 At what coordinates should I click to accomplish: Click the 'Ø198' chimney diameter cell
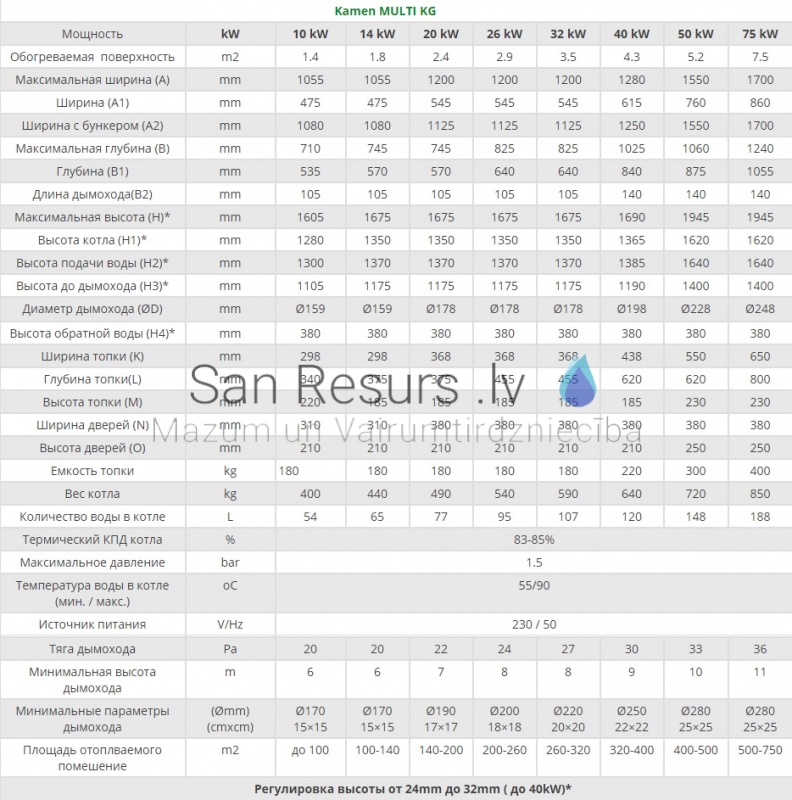click(632, 309)
